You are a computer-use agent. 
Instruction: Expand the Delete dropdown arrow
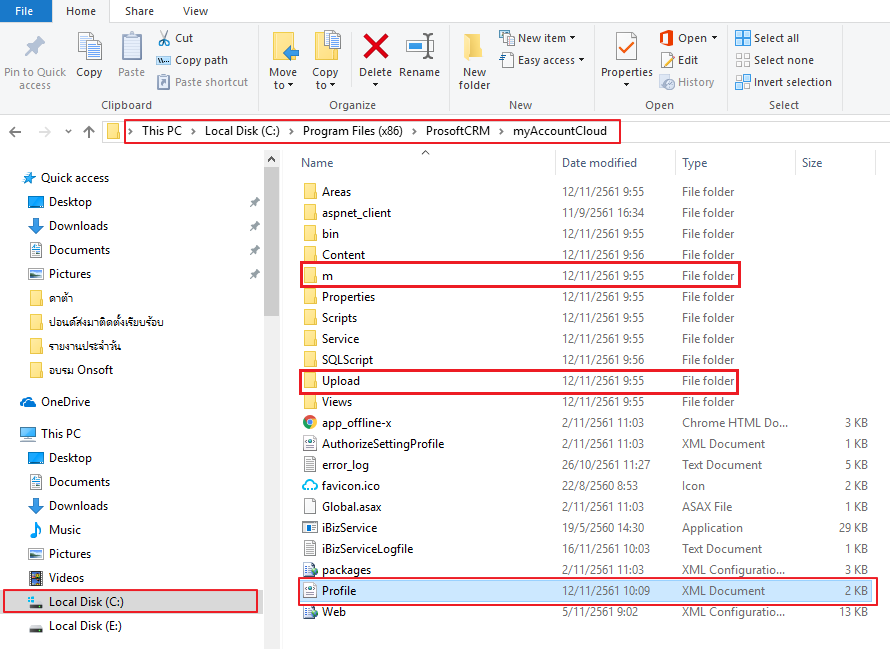pos(375,85)
